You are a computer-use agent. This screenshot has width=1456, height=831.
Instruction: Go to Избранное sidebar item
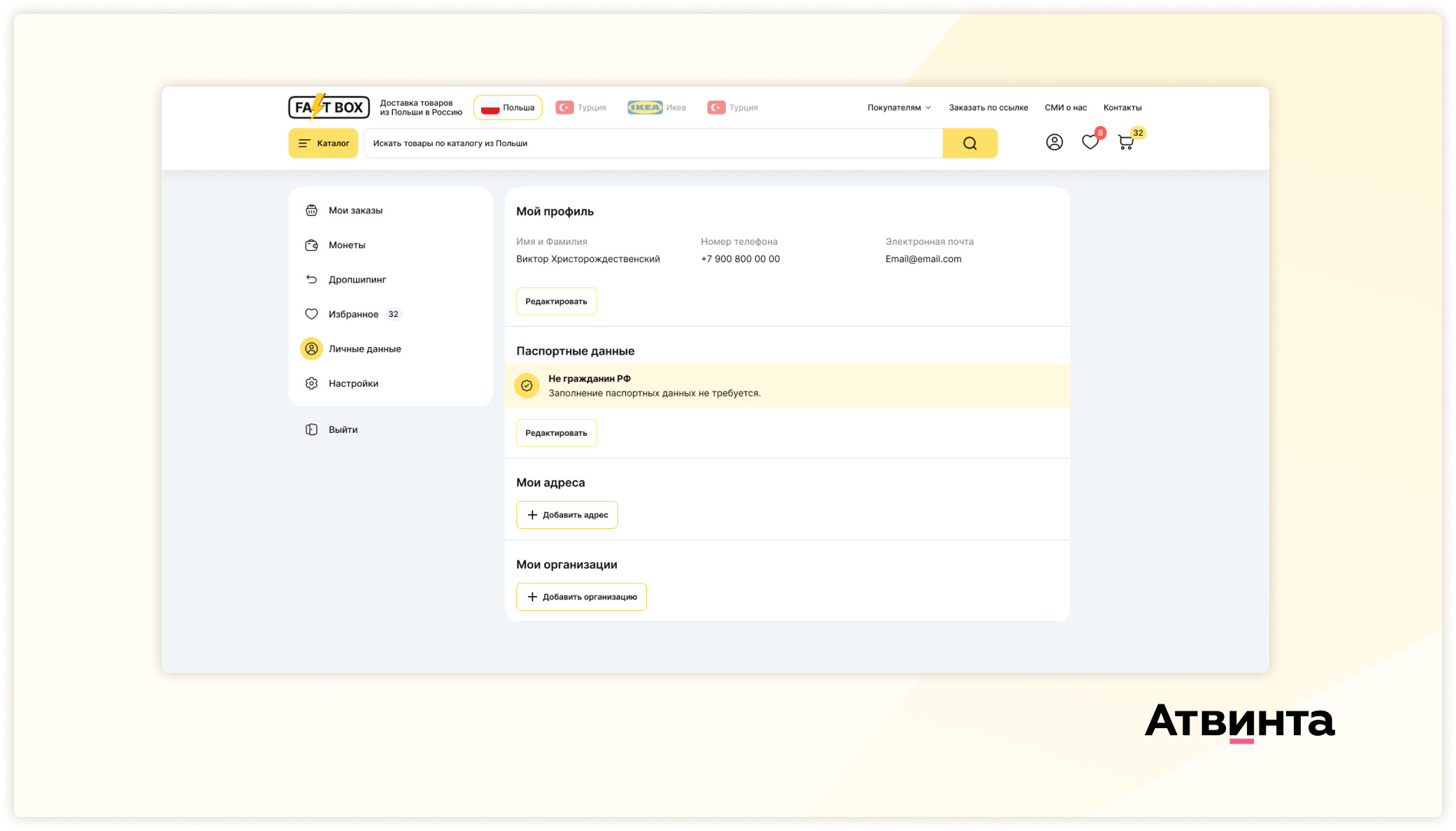click(x=353, y=314)
